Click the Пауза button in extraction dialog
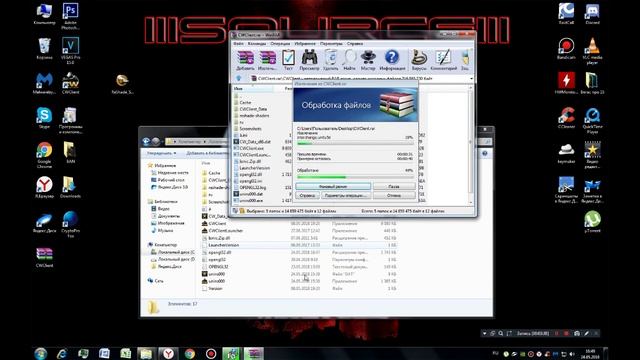 click(x=394, y=187)
